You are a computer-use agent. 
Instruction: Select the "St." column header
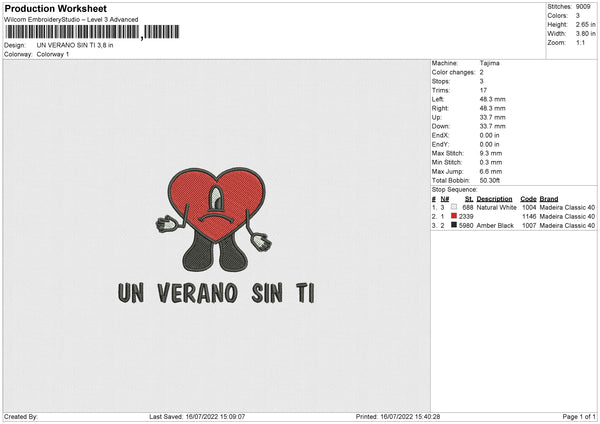pyautogui.click(x=469, y=199)
